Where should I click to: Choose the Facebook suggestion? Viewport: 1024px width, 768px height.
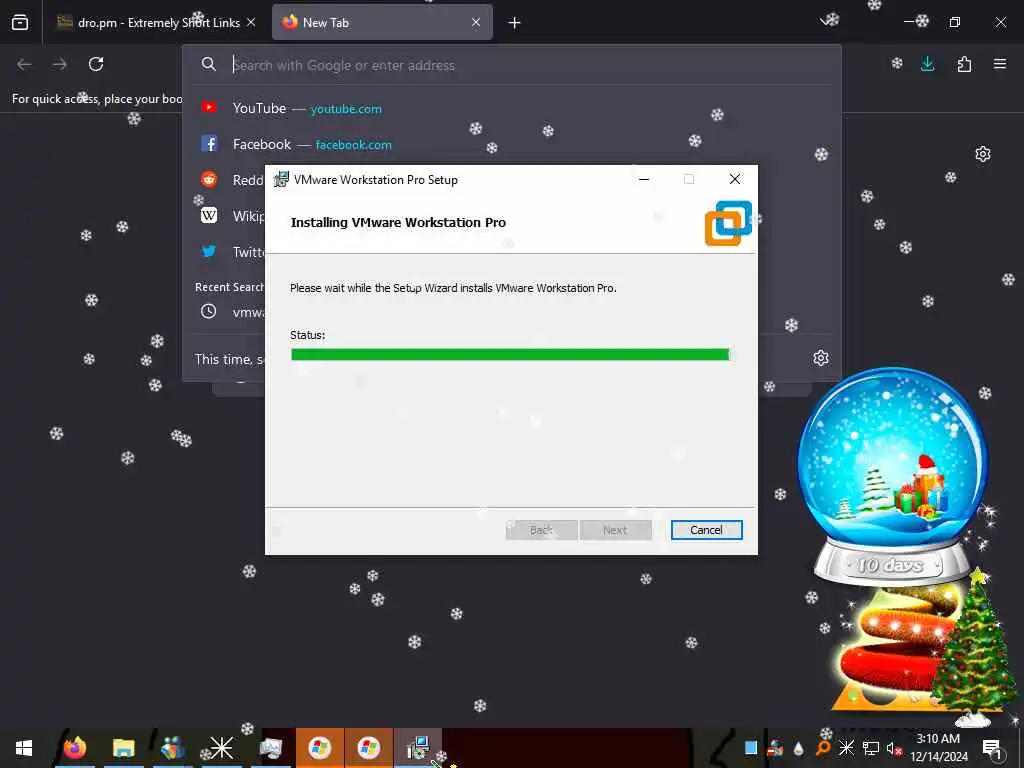[513, 144]
